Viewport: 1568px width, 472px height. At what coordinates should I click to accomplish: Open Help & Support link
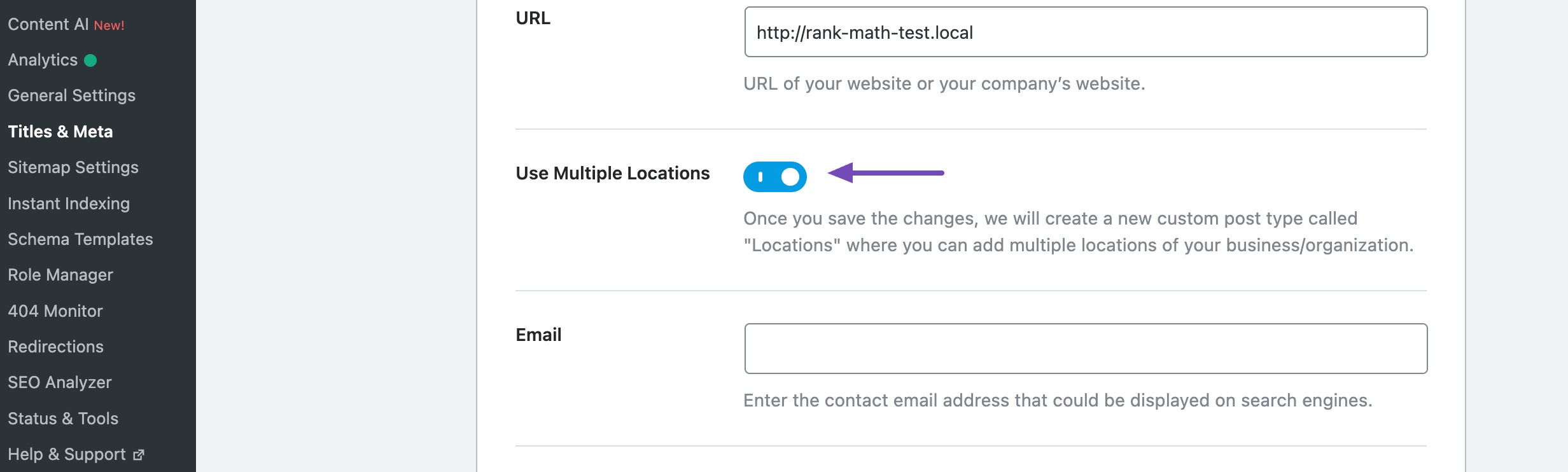click(x=67, y=454)
